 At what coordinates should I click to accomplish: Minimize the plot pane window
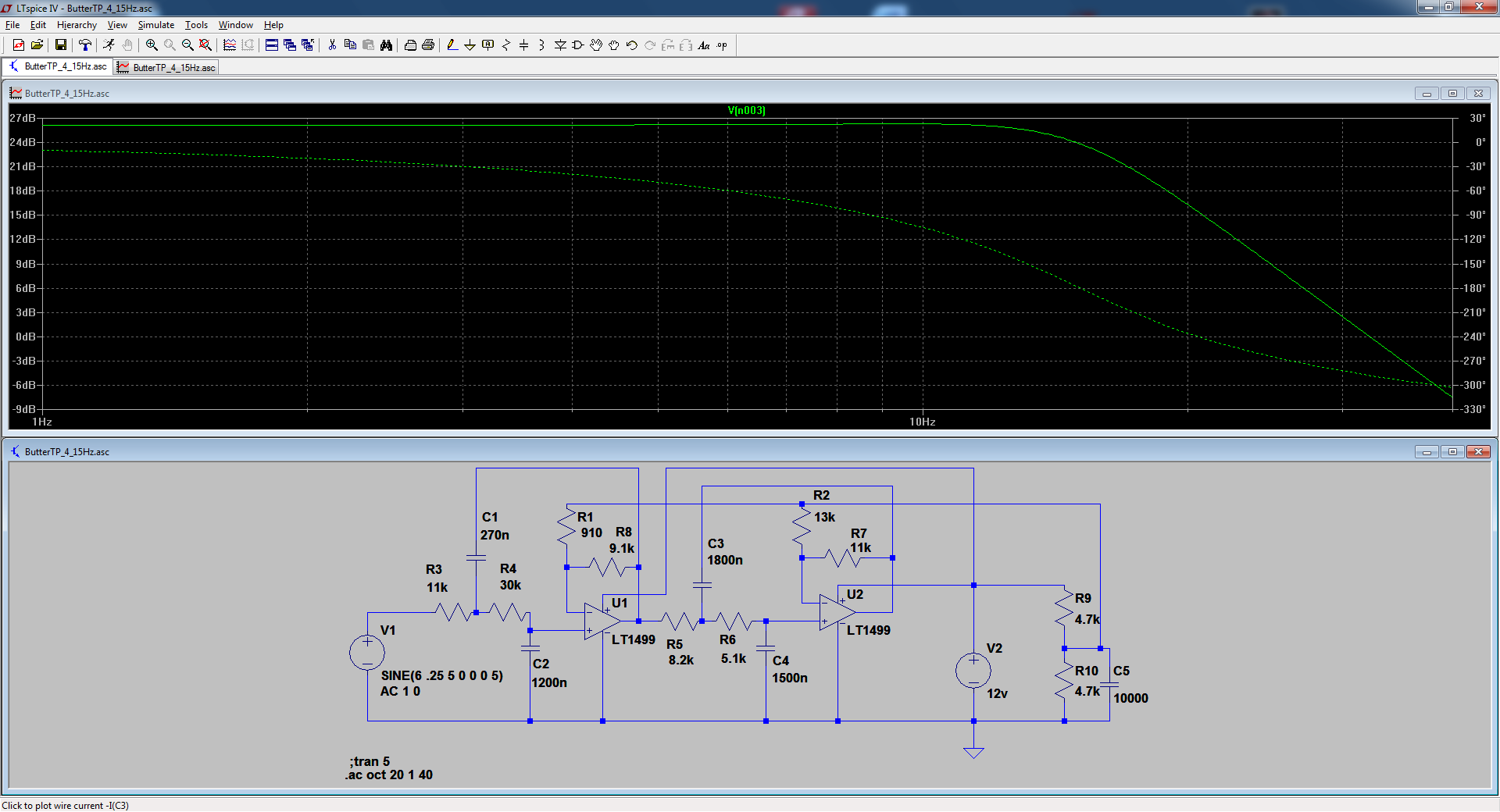(1427, 93)
